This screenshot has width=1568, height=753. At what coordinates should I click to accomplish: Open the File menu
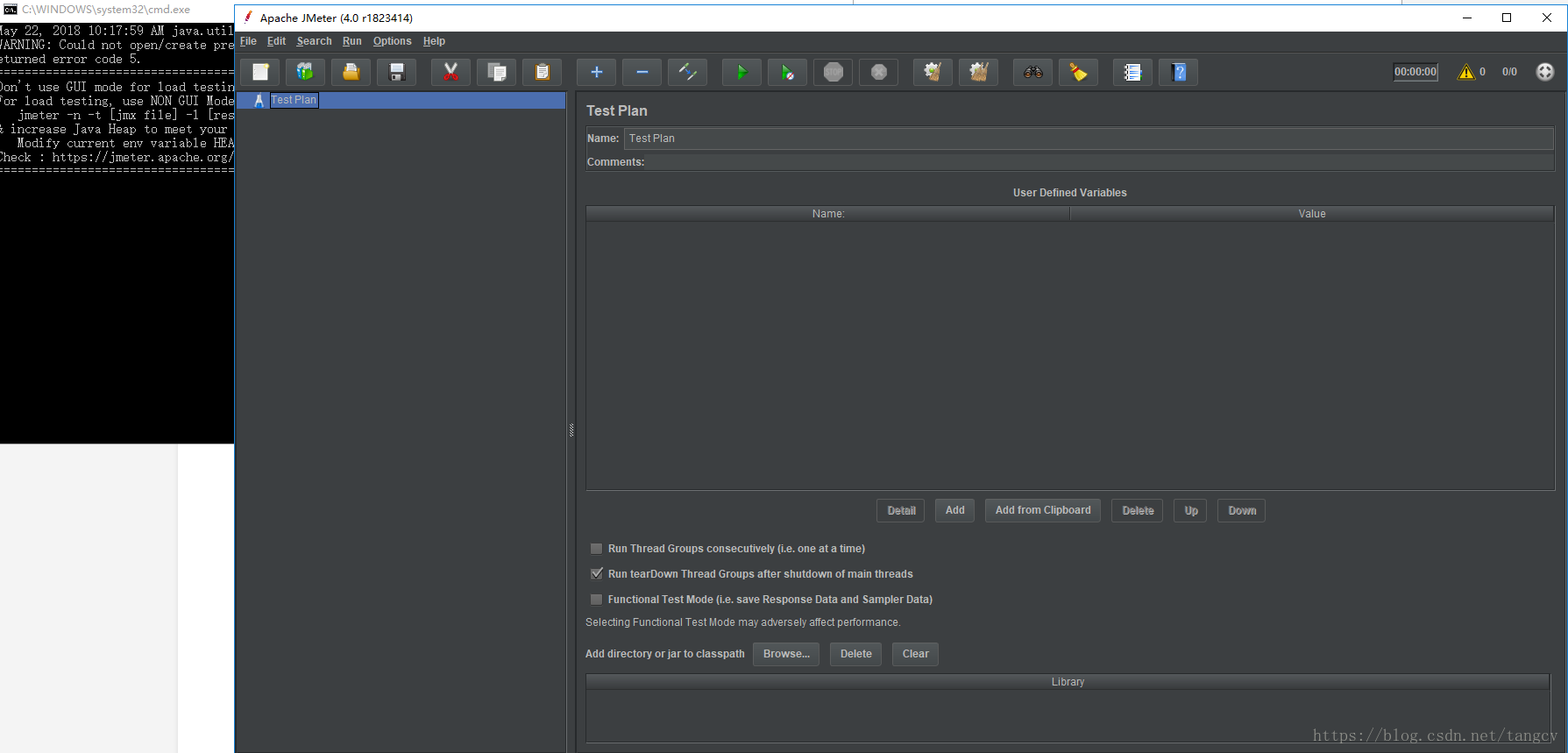[248, 41]
